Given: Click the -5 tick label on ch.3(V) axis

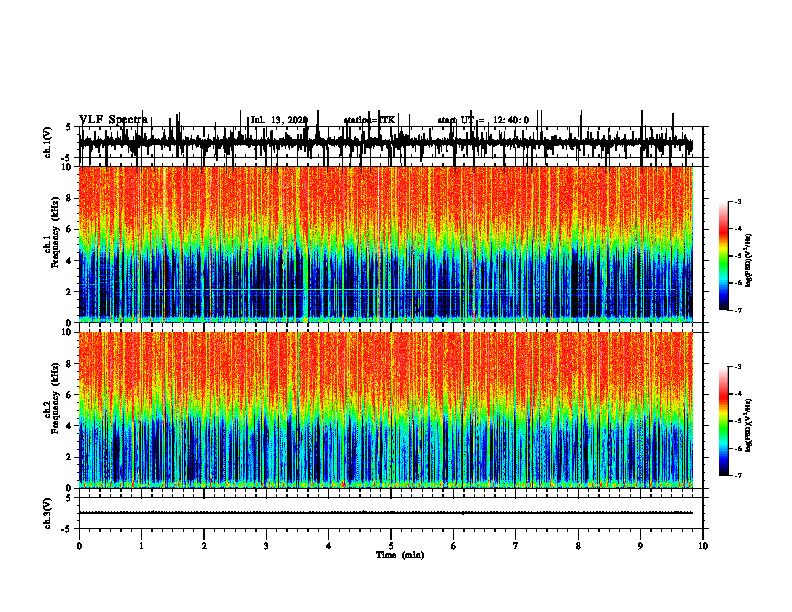Looking at the screenshot, I should tap(67, 529).
